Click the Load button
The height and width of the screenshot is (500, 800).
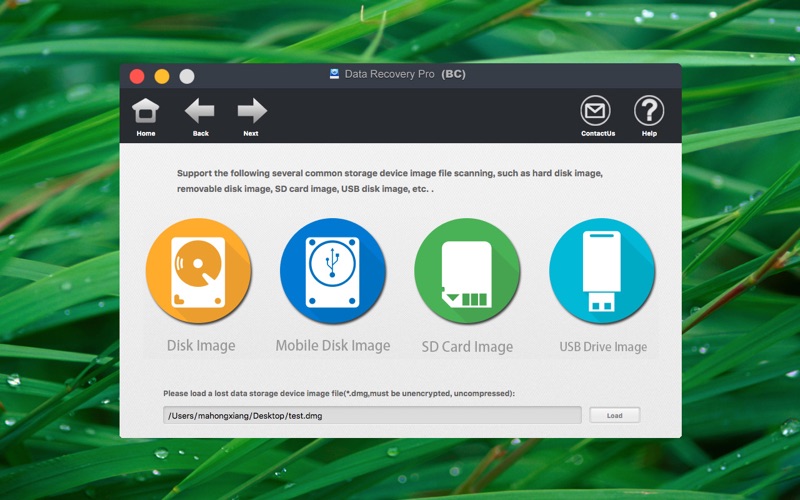click(614, 415)
